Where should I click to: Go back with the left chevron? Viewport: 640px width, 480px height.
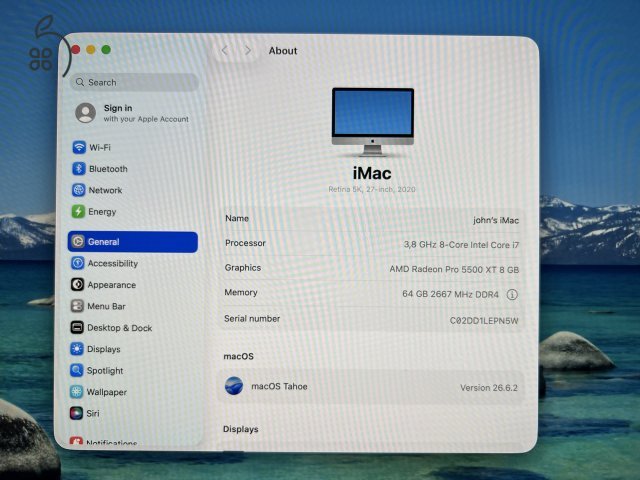(224, 51)
